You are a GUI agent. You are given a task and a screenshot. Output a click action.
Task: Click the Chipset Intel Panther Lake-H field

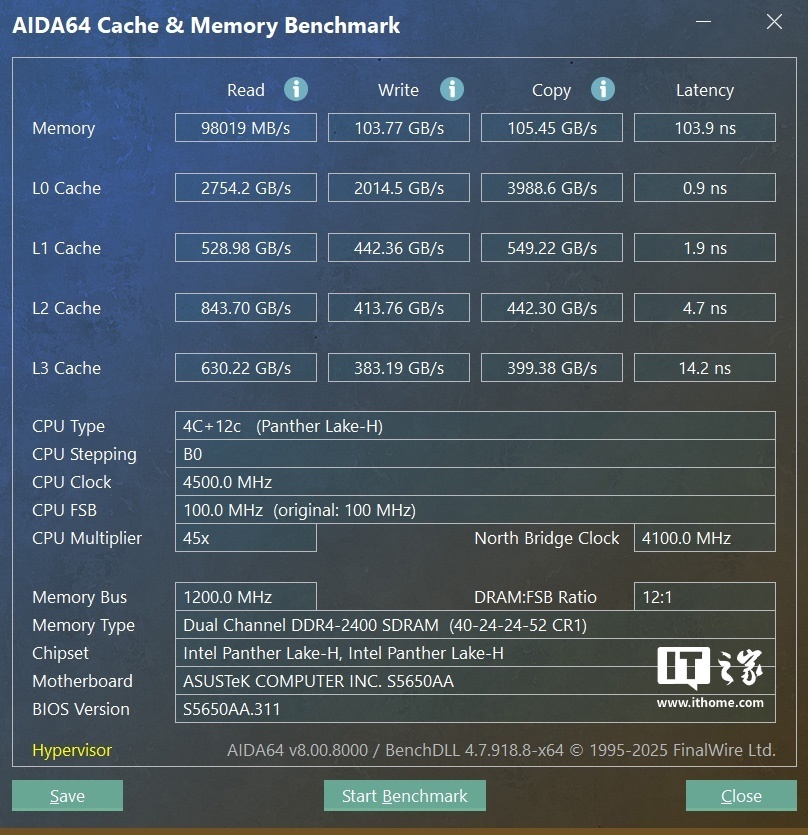475,653
